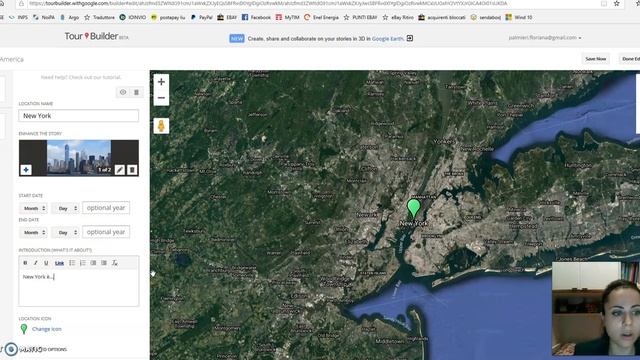Select the Street View pegman icon
This screenshot has height=360, width=640.
[161, 126]
